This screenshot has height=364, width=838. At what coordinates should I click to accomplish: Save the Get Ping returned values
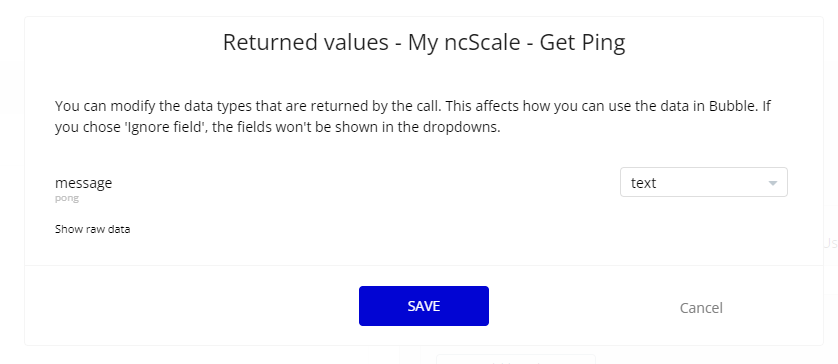423,306
